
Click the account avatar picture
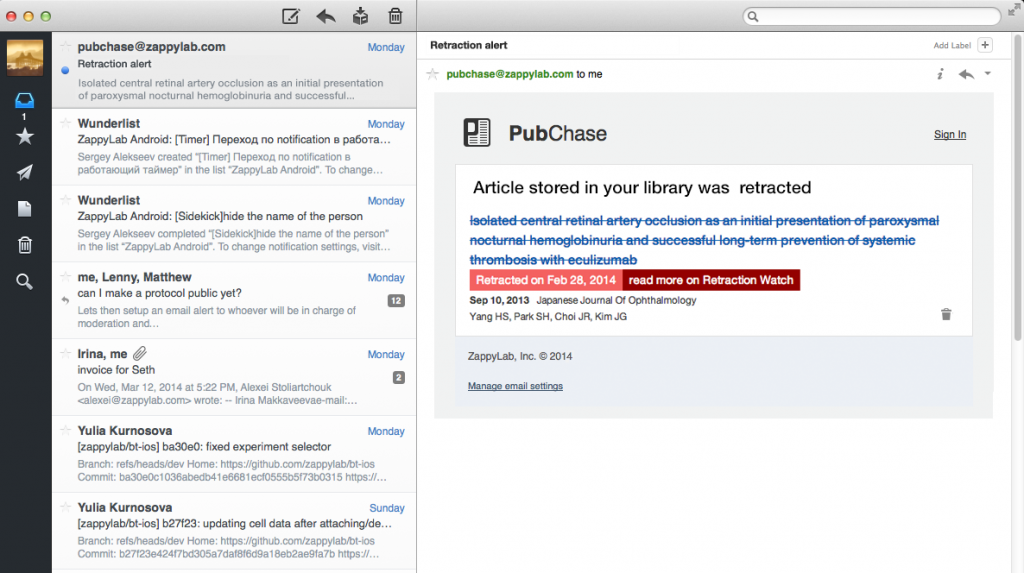(25, 57)
